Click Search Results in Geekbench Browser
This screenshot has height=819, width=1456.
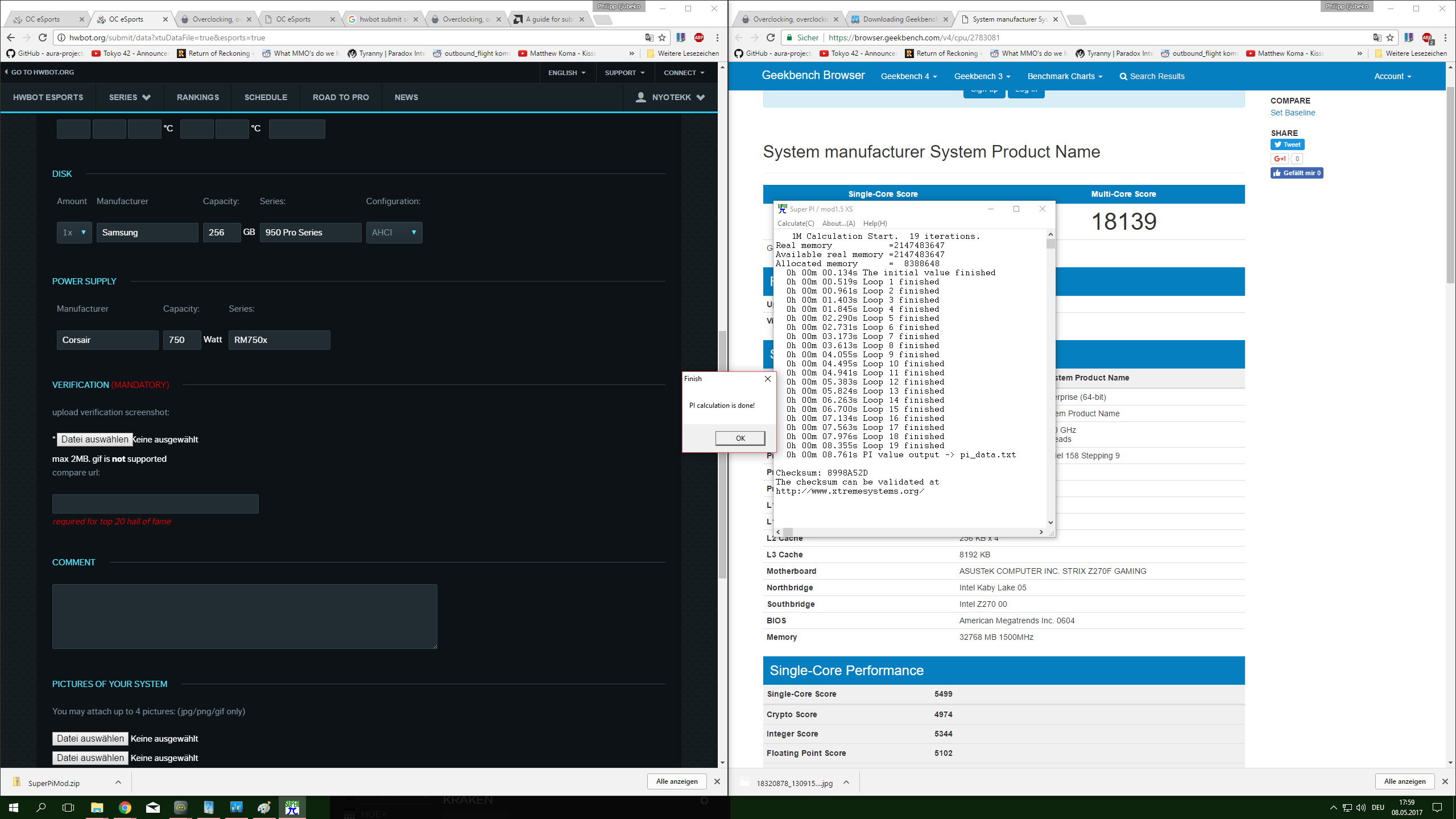(x=1152, y=76)
